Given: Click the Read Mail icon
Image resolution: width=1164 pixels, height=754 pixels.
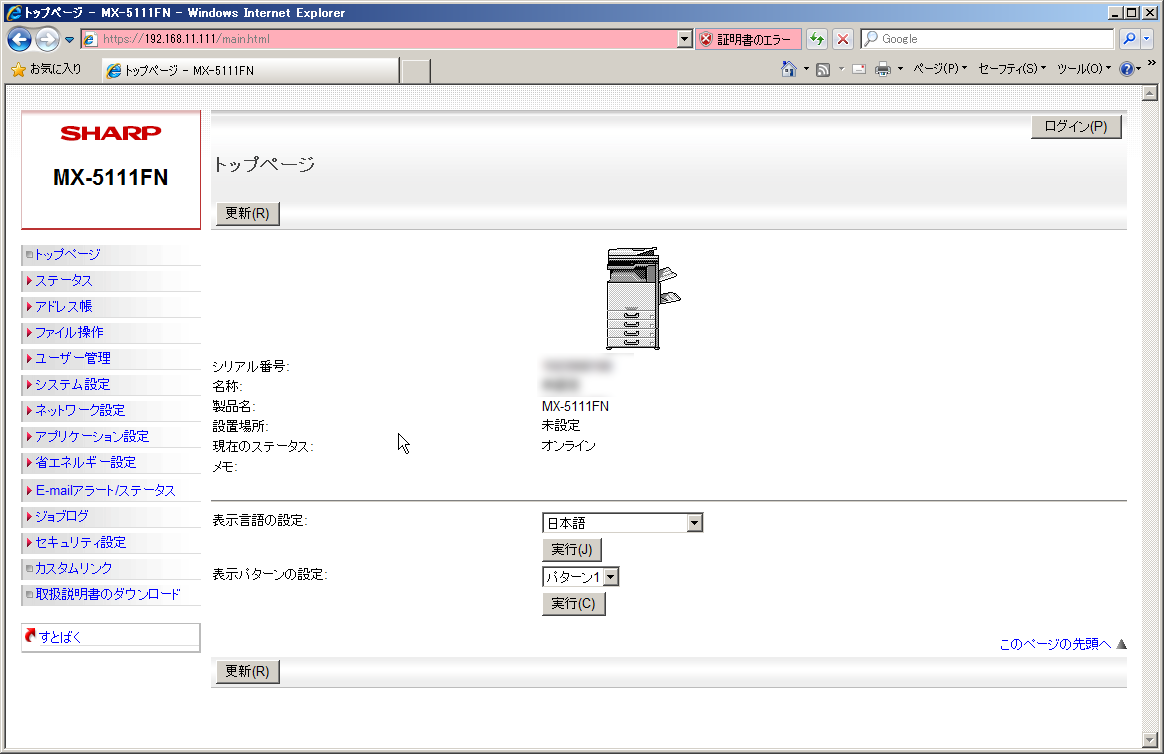Looking at the screenshot, I should (859, 69).
